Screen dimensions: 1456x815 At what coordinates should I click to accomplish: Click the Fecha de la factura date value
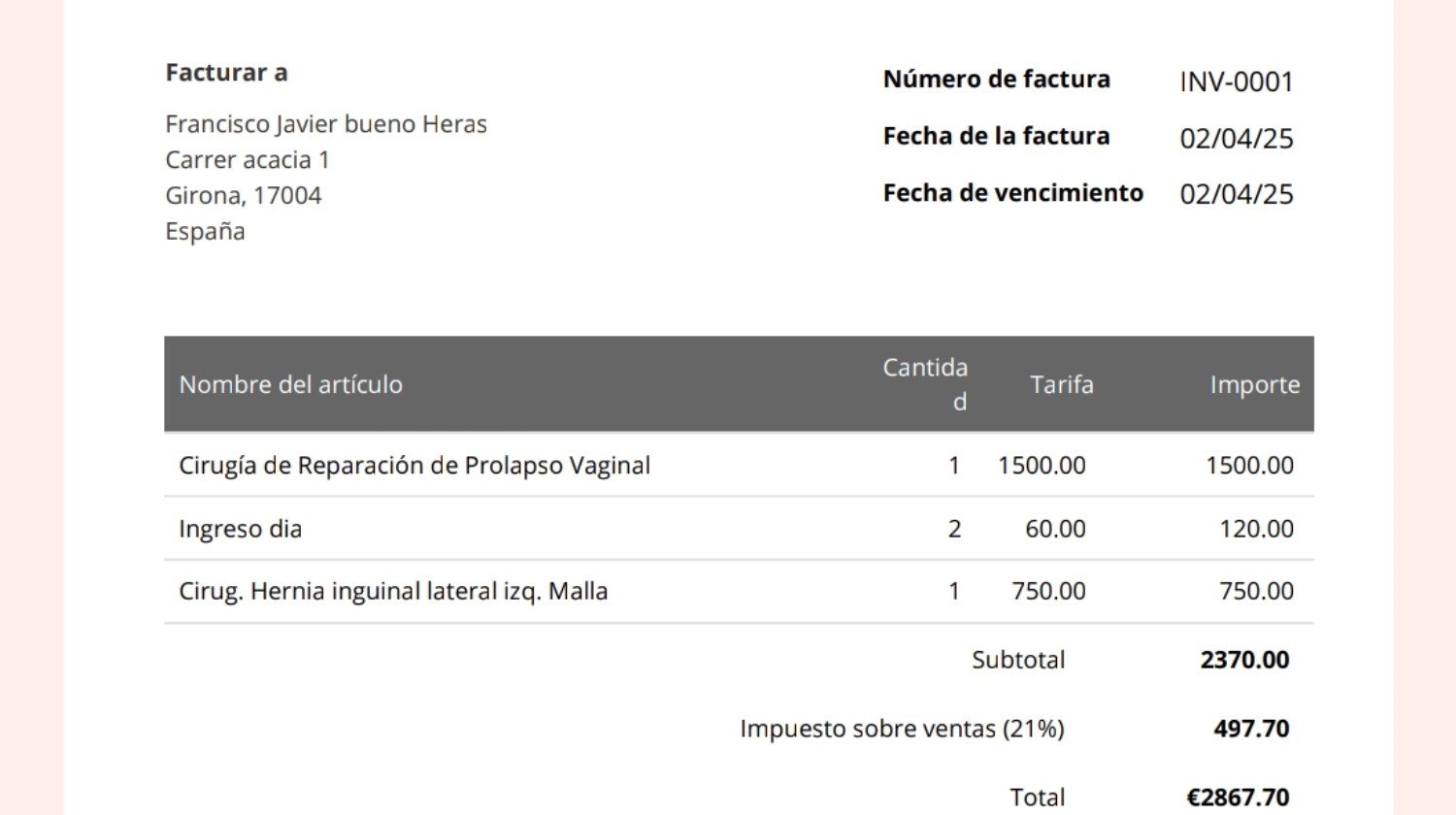pyautogui.click(x=1237, y=139)
